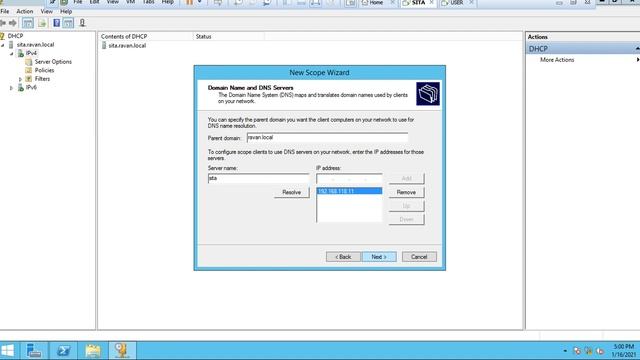The image size is (640, 360).
Task: Open PowerShell from the taskbar
Action: (63, 350)
